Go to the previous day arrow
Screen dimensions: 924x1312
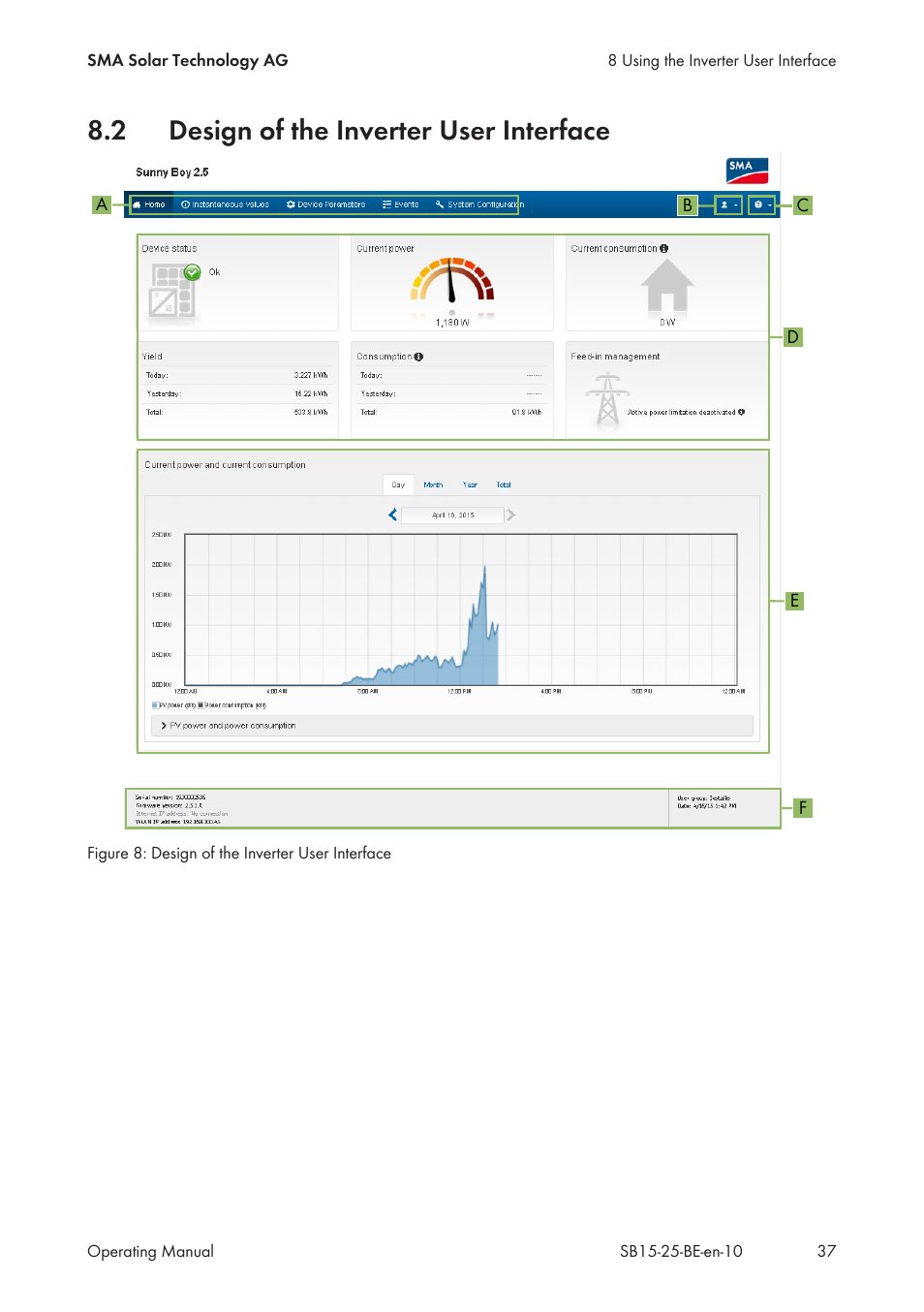tap(392, 515)
